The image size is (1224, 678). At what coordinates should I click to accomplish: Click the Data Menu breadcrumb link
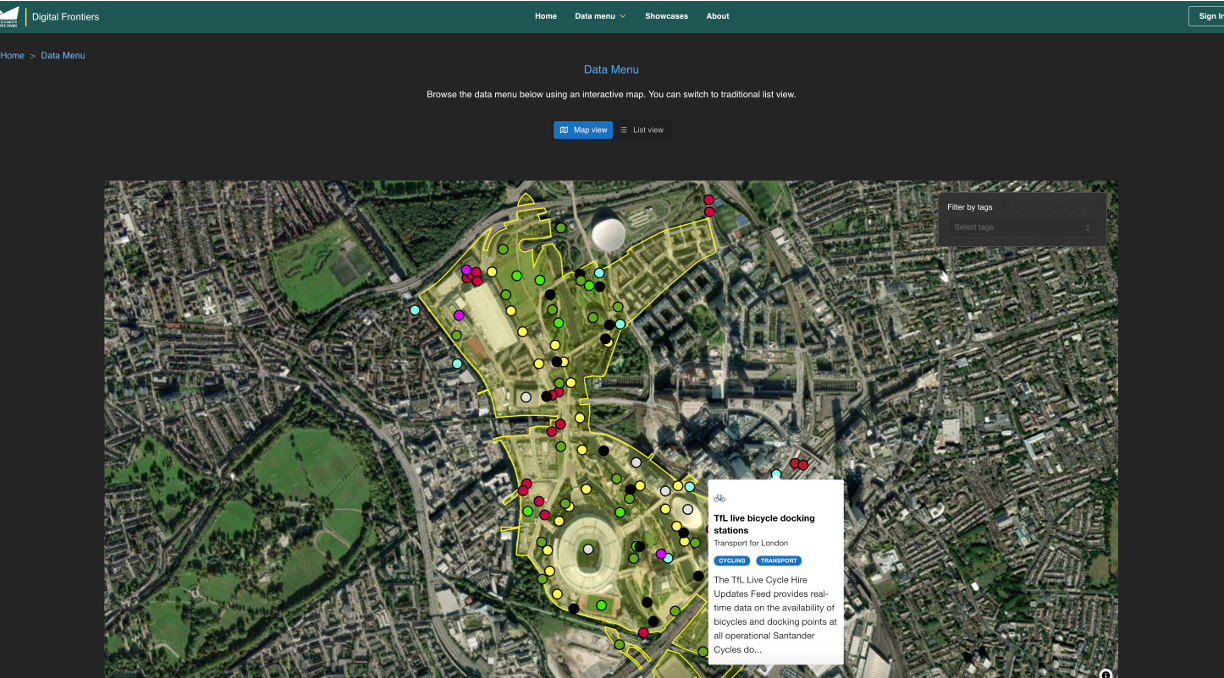coord(63,55)
